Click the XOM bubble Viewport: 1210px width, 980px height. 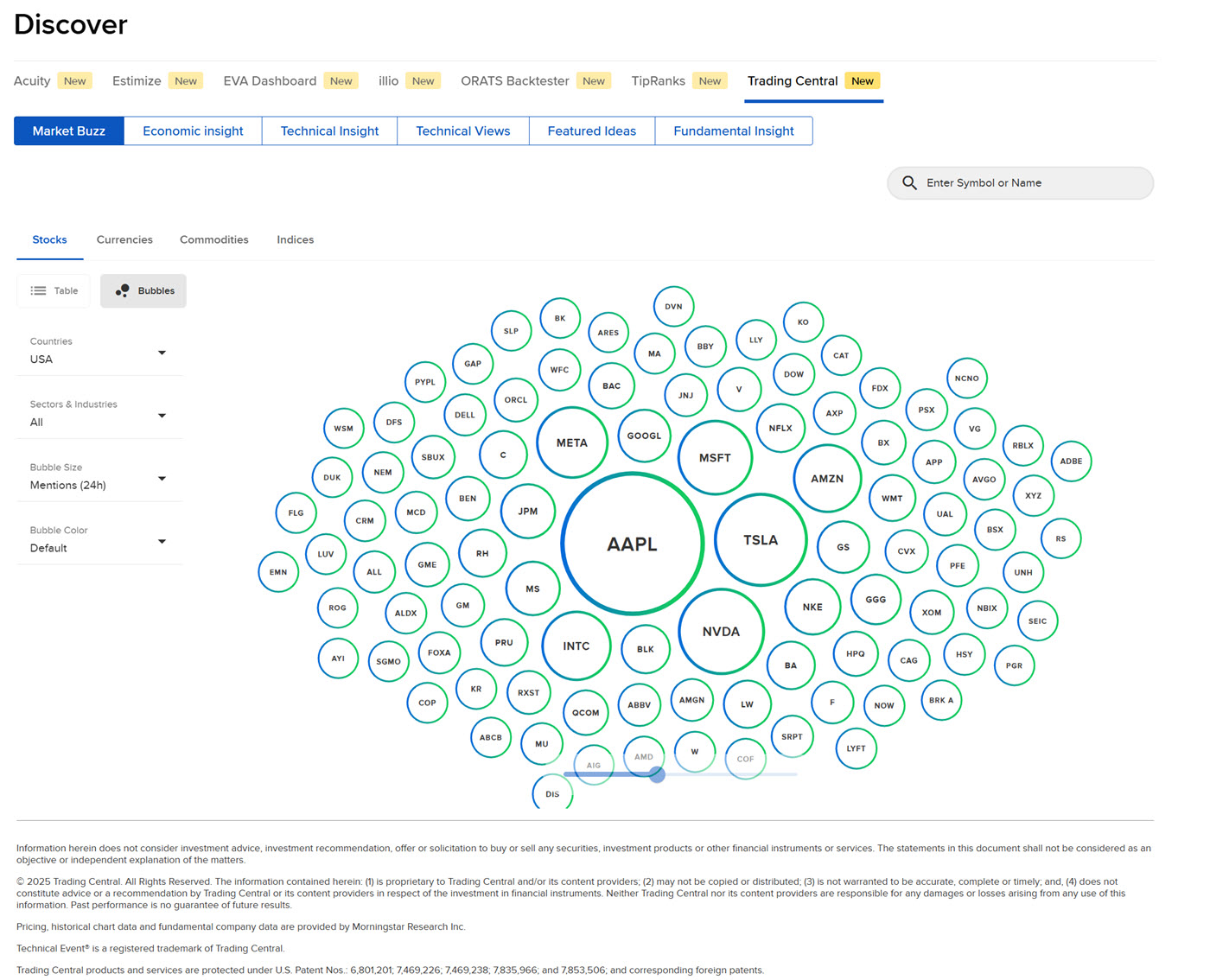click(932, 613)
